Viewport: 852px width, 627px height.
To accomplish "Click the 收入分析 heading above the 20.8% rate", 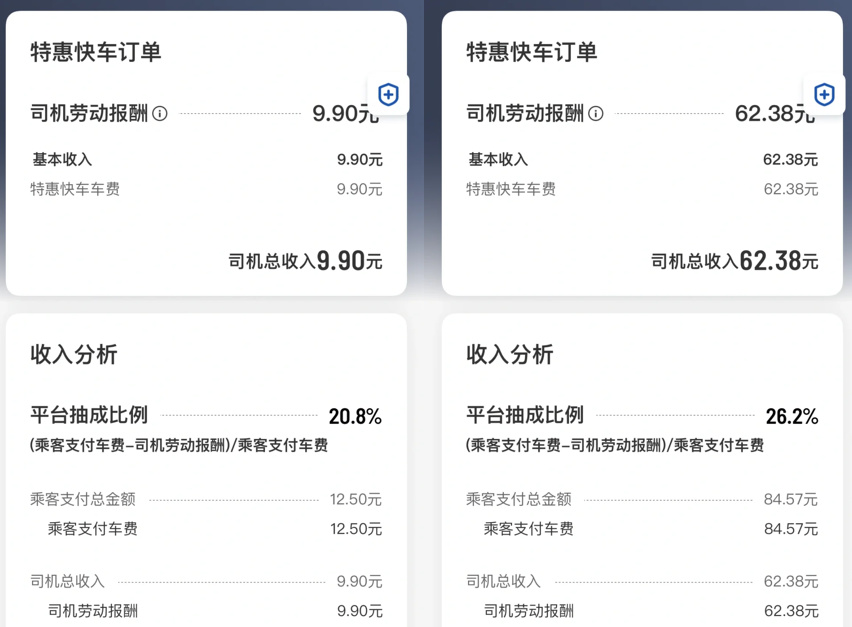I will [x=74, y=354].
